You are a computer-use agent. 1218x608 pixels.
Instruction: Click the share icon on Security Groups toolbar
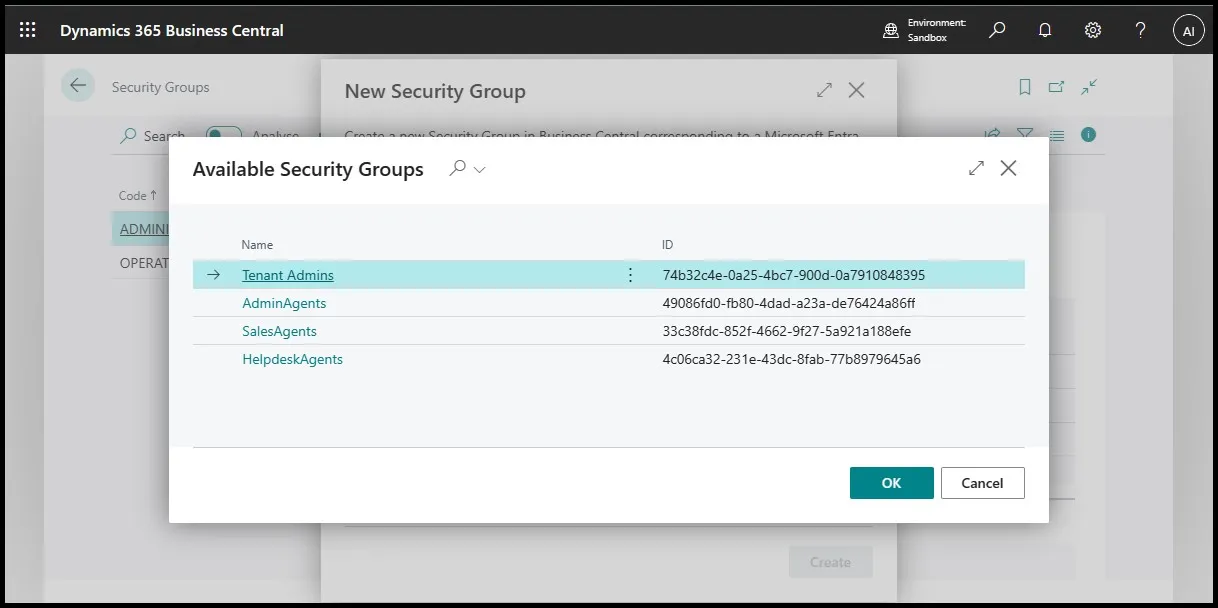993,134
